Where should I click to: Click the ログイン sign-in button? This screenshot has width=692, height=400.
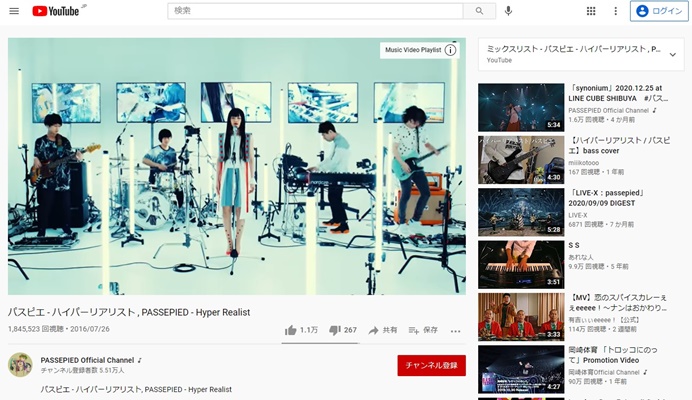point(659,11)
